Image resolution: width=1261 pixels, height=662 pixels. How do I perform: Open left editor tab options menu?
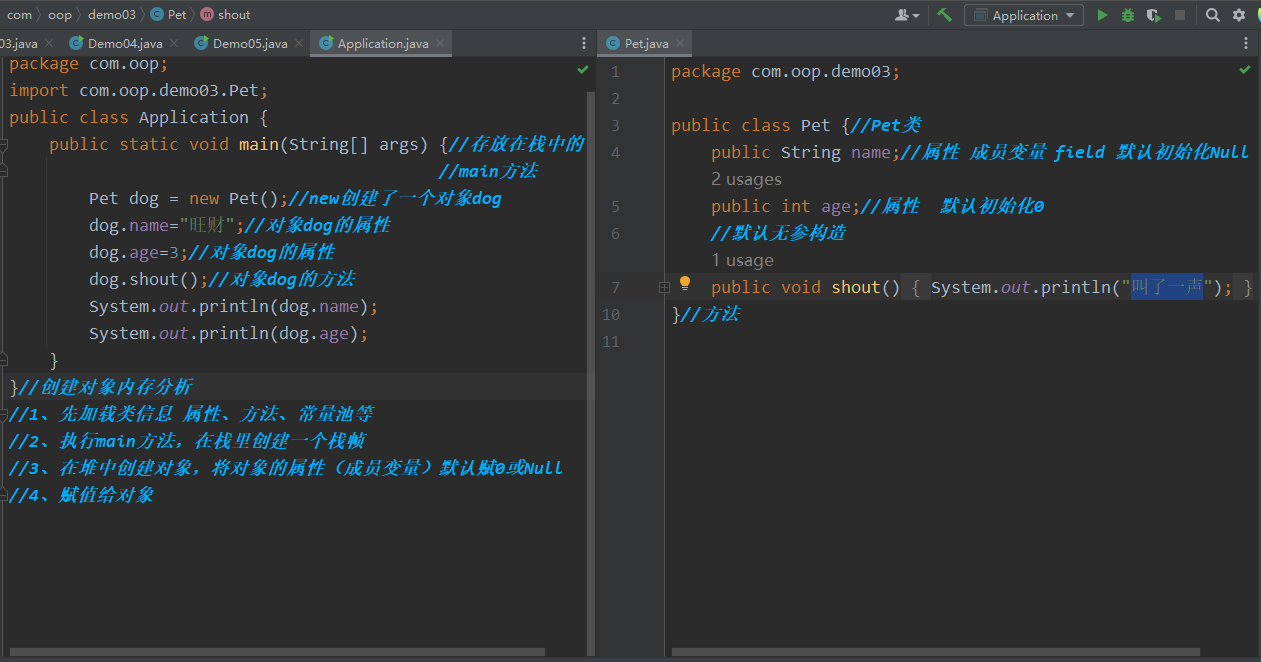[584, 43]
